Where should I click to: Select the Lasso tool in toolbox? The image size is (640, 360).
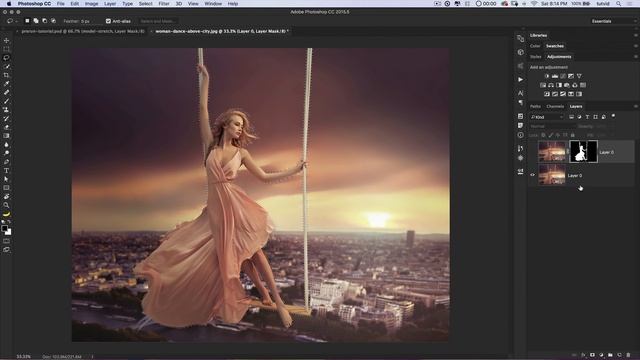[6, 58]
